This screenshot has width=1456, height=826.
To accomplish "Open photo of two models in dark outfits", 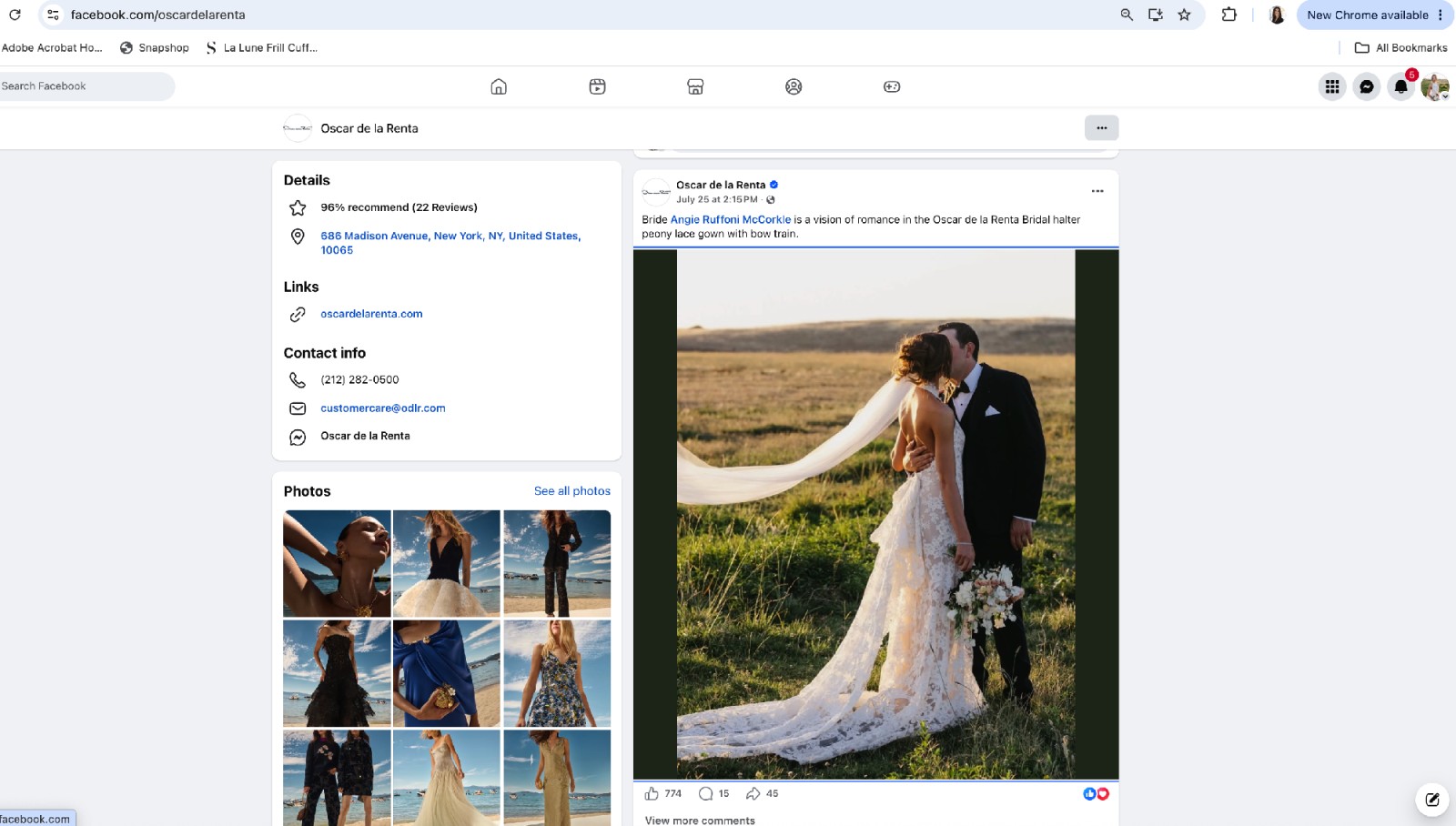I will tap(337, 778).
